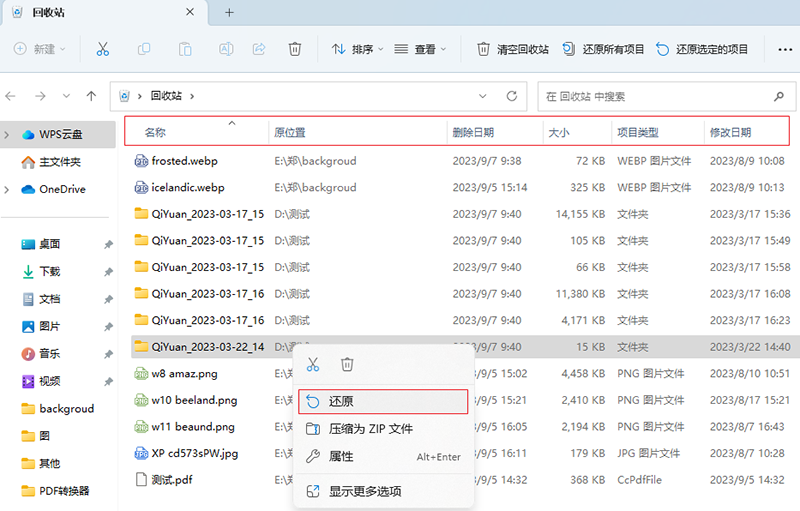Expand the address bar history dropdown
The image size is (800, 511).
(x=483, y=96)
